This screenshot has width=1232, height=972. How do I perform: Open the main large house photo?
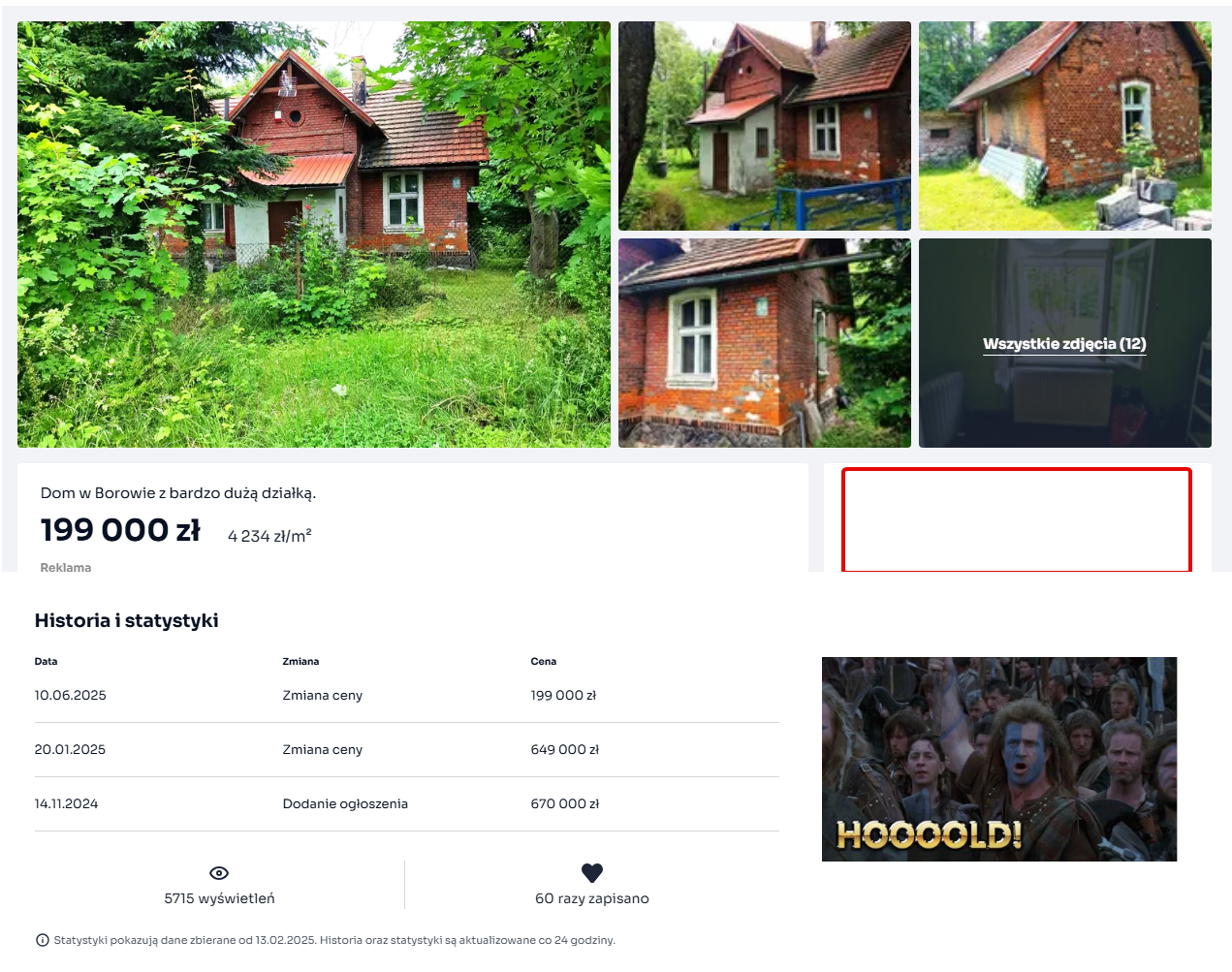click(314, 235)
